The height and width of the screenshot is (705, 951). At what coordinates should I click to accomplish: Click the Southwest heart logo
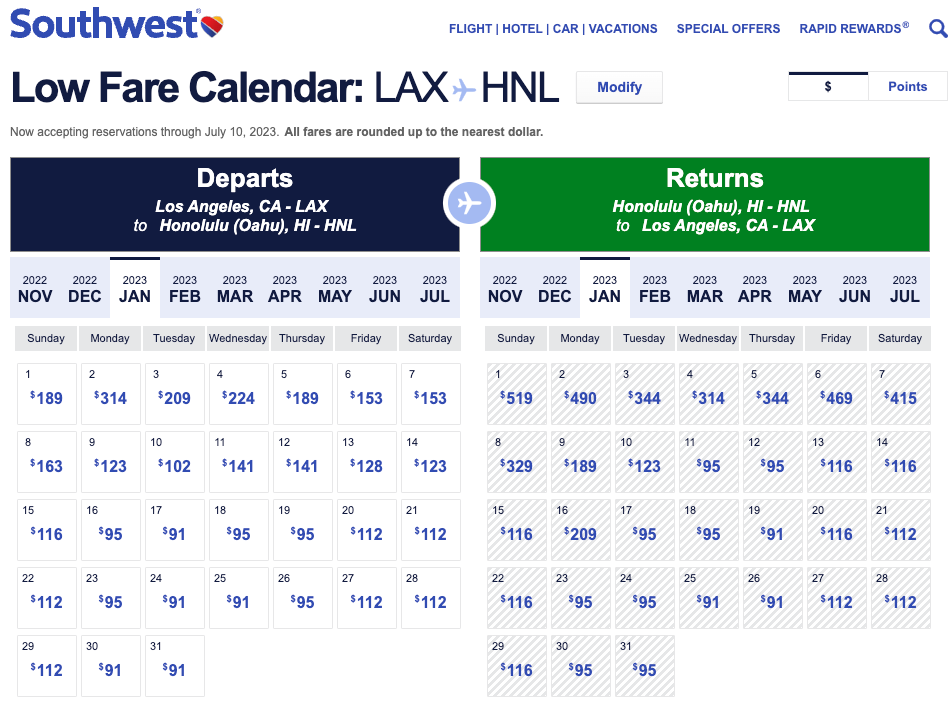212,24
